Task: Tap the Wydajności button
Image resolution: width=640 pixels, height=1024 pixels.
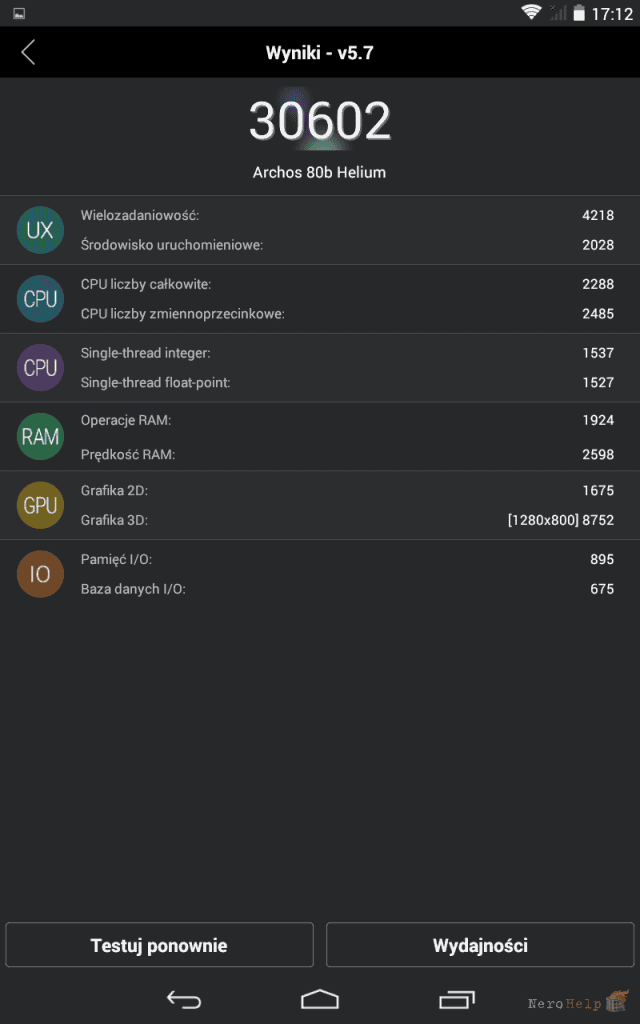Action: 480,944
